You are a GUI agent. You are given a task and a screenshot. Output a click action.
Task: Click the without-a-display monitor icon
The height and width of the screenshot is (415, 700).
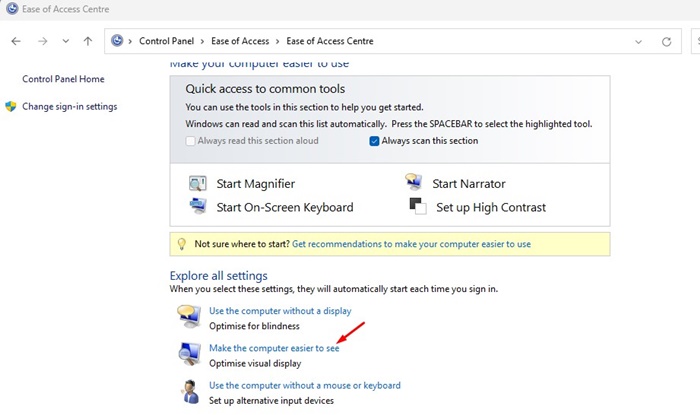(189, 316)
